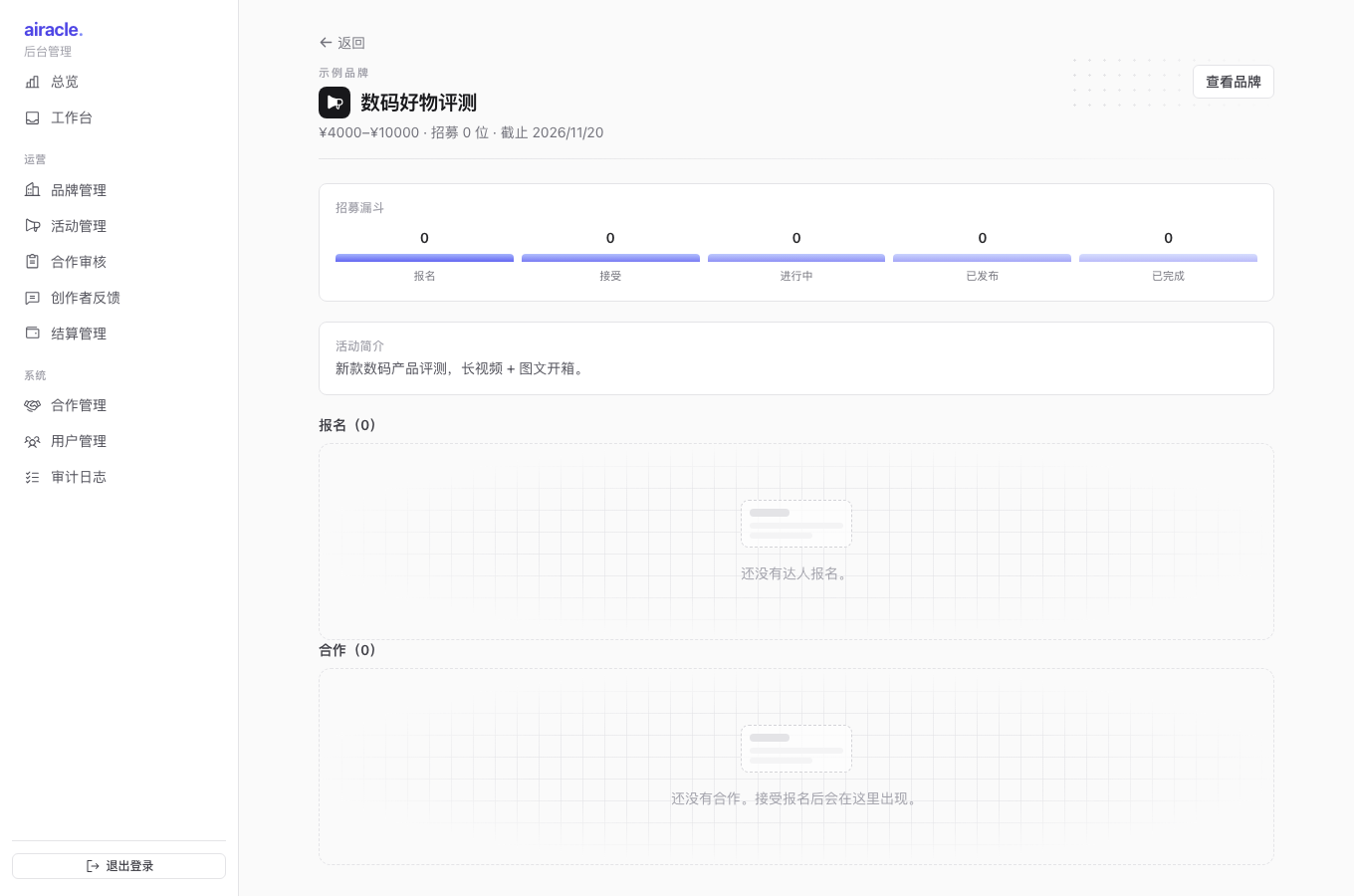Open 结算管理 from sidebar

[118, 333]
